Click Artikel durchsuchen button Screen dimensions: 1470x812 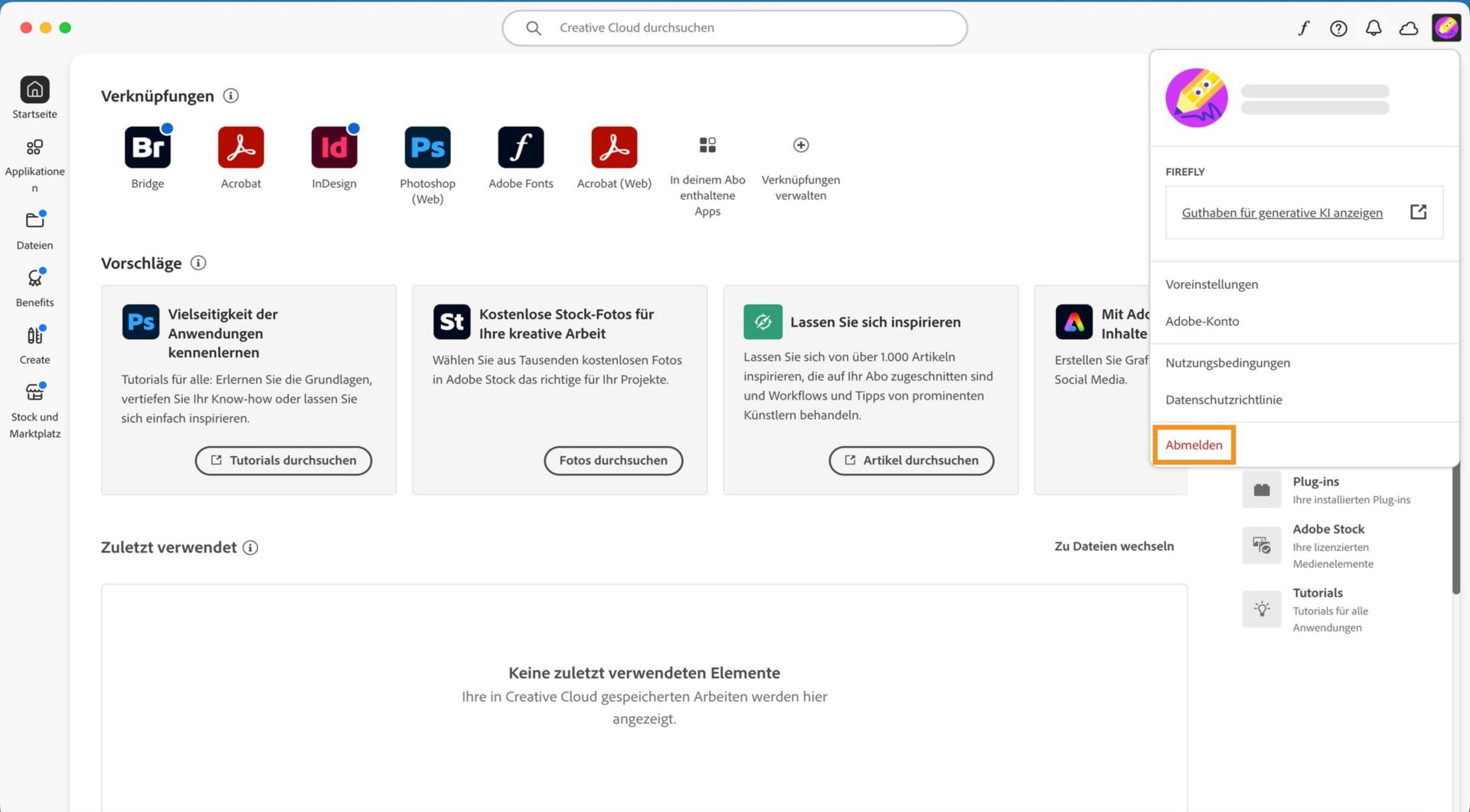point(911,461)
